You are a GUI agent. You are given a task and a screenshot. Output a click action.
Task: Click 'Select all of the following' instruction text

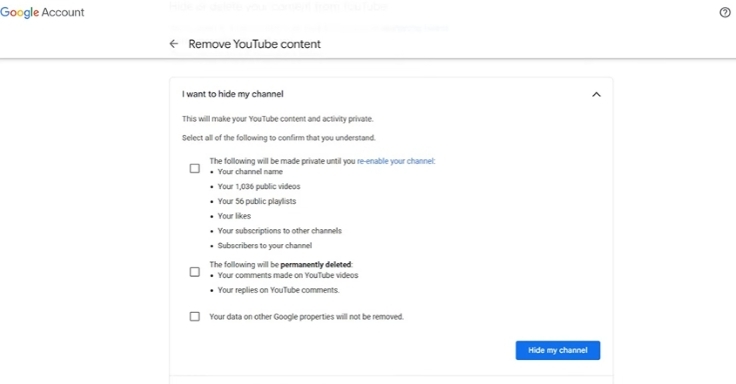[279, 138]
